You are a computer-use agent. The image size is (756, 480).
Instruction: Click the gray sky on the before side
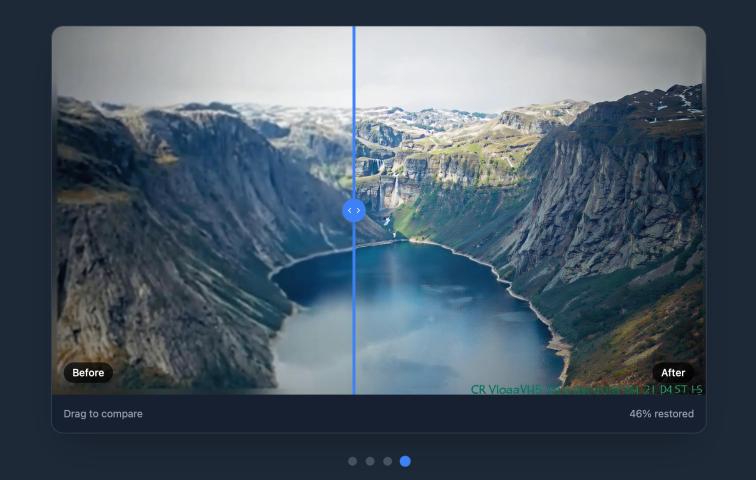[x=200, y=65]
